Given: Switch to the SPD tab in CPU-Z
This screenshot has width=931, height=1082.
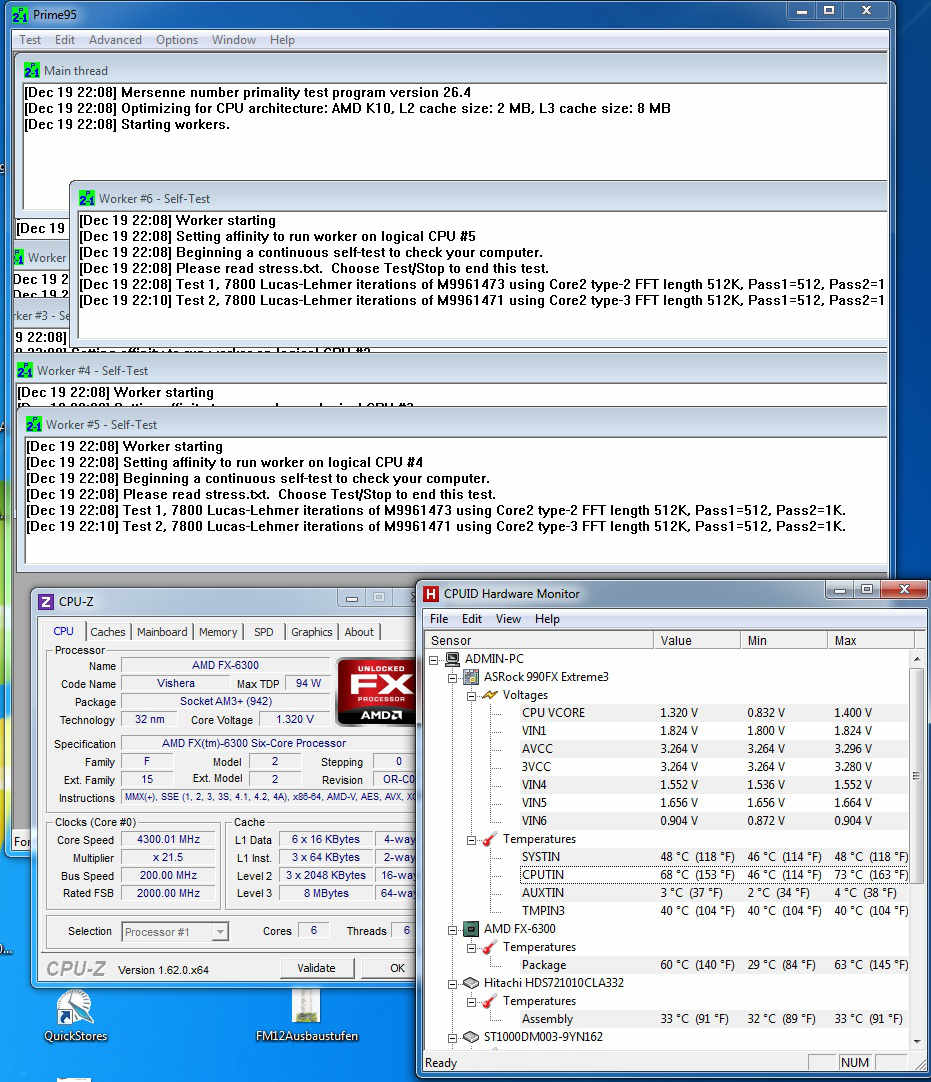Looking at the screenshot, I should 264,631.
